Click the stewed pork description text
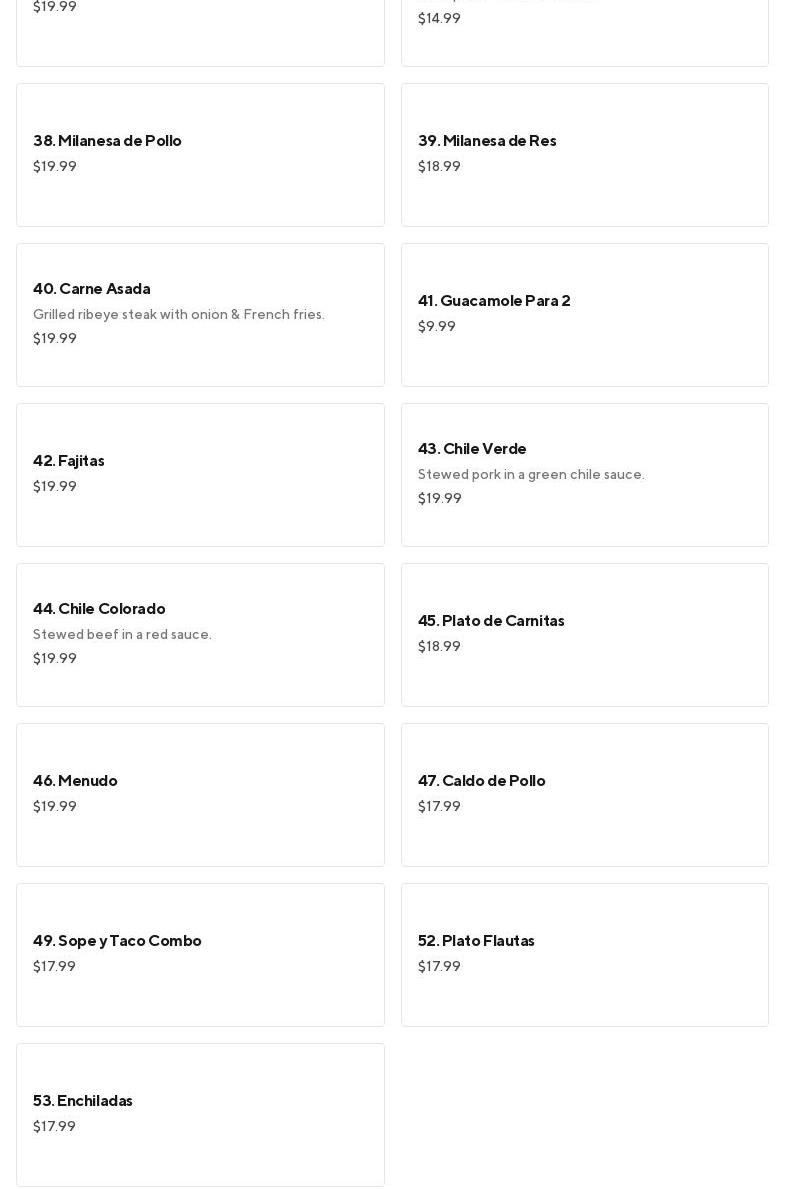 (531, 475)
